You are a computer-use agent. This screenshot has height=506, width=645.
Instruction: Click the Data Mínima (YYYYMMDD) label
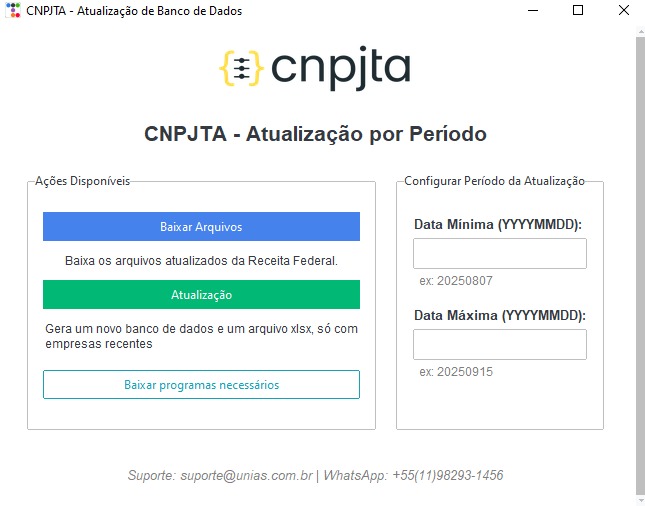coord(498,225)
